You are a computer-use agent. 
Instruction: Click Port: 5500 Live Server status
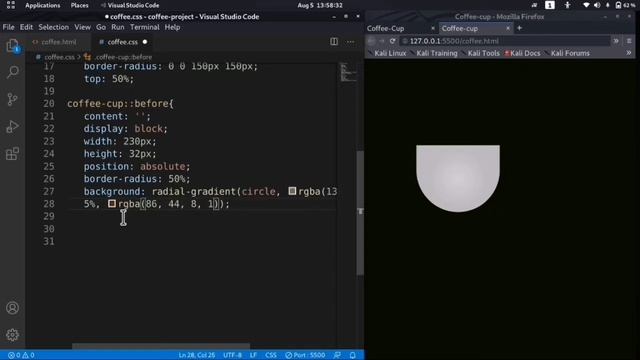tap(305, 355)
